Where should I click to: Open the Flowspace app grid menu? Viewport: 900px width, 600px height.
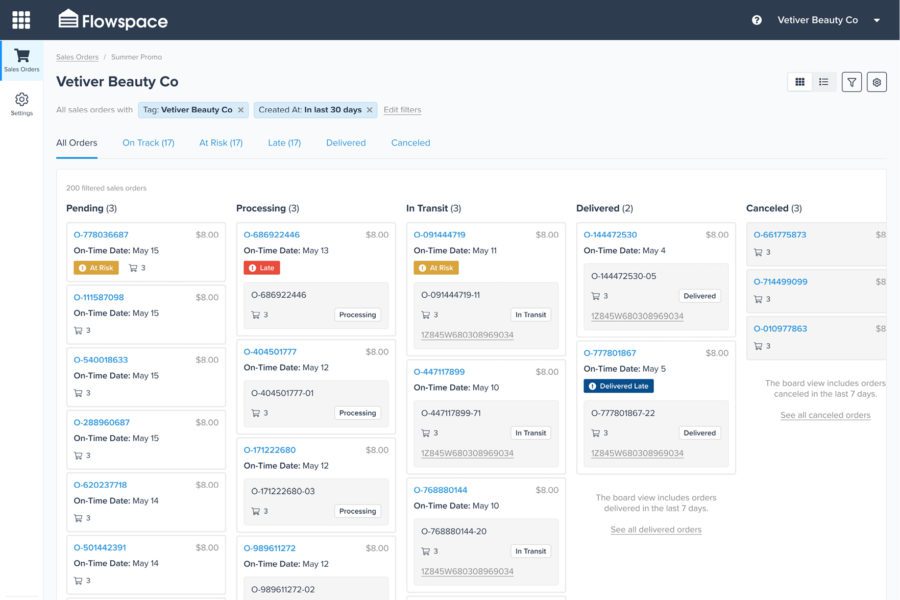[x=21, y=19]
